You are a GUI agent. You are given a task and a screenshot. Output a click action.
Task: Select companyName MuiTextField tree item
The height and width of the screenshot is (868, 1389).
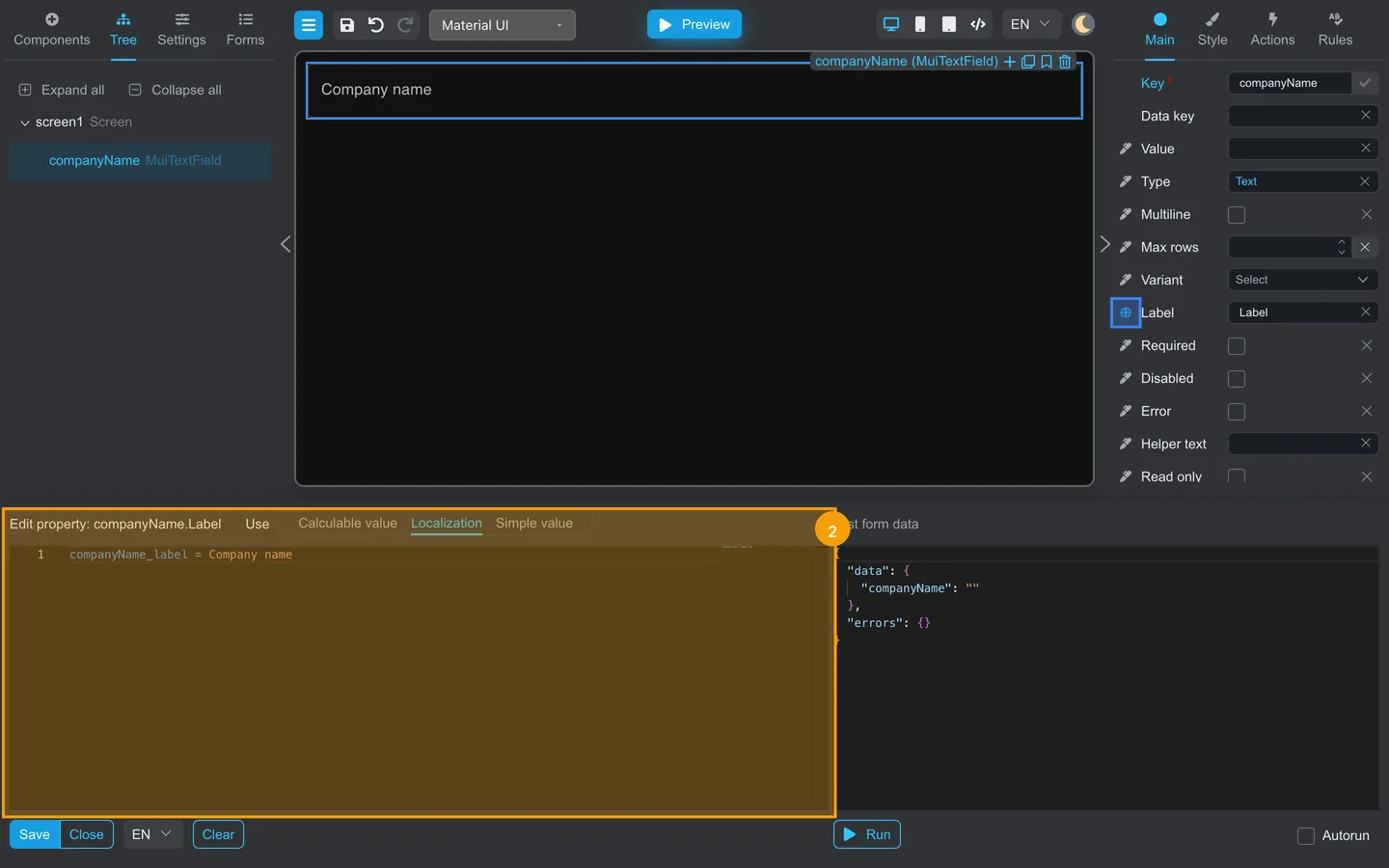[140, 161]
